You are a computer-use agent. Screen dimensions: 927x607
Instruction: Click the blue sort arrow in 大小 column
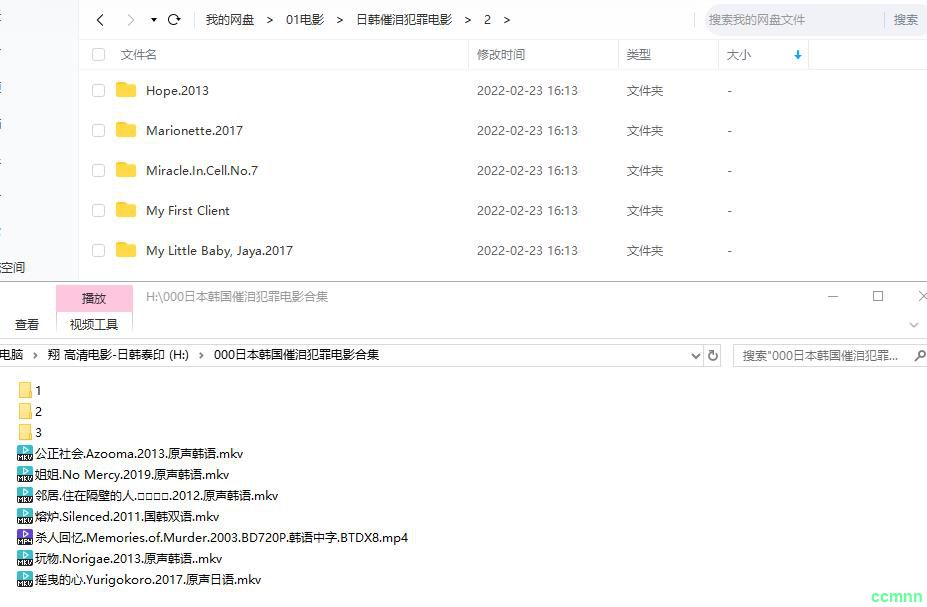[797, 55]
